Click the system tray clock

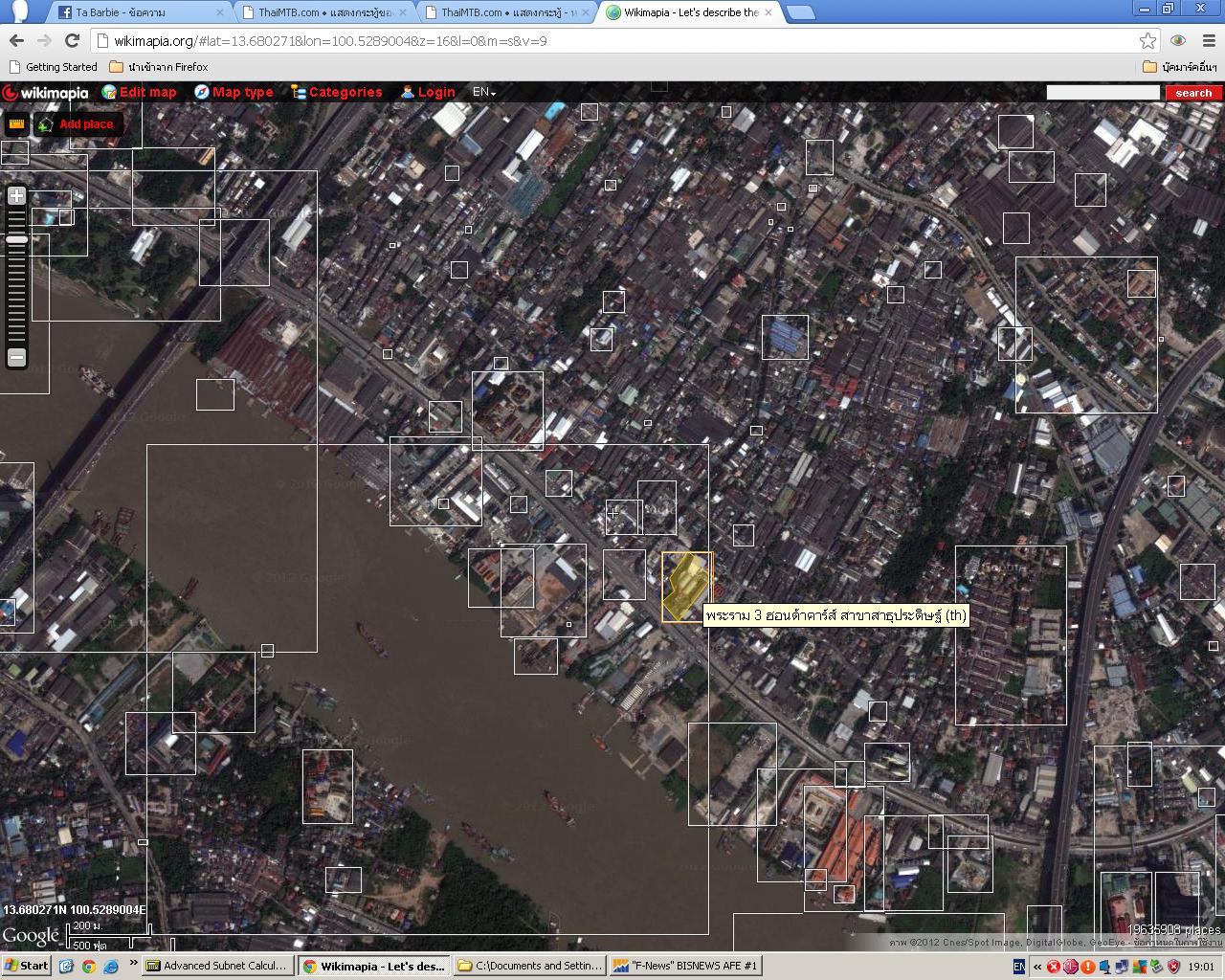(x=1203, y=967)
